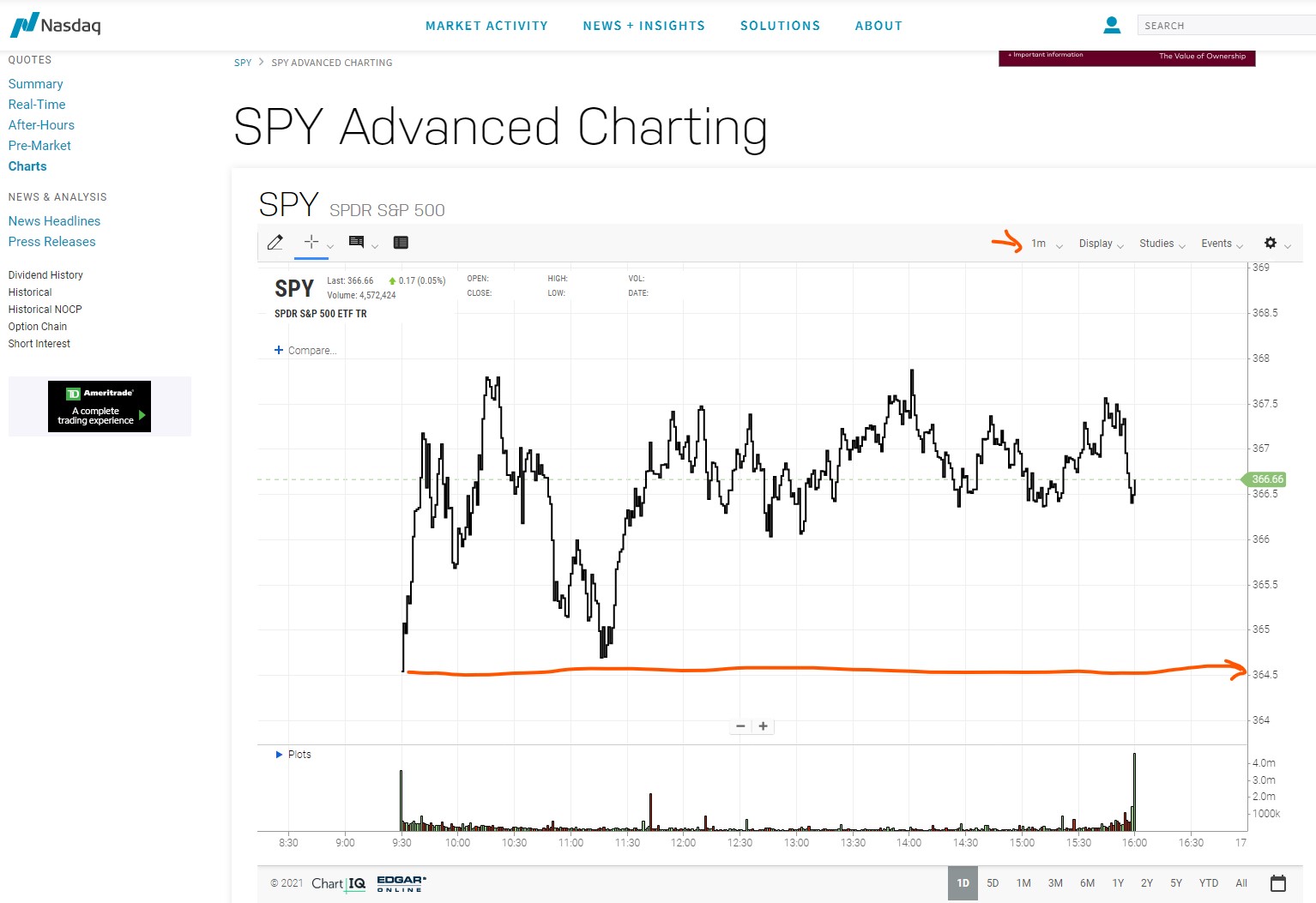The height and width of the screenshot is (903, 1316).
Task: Click the user account profile icon
Action: (x=1112, y=25)
